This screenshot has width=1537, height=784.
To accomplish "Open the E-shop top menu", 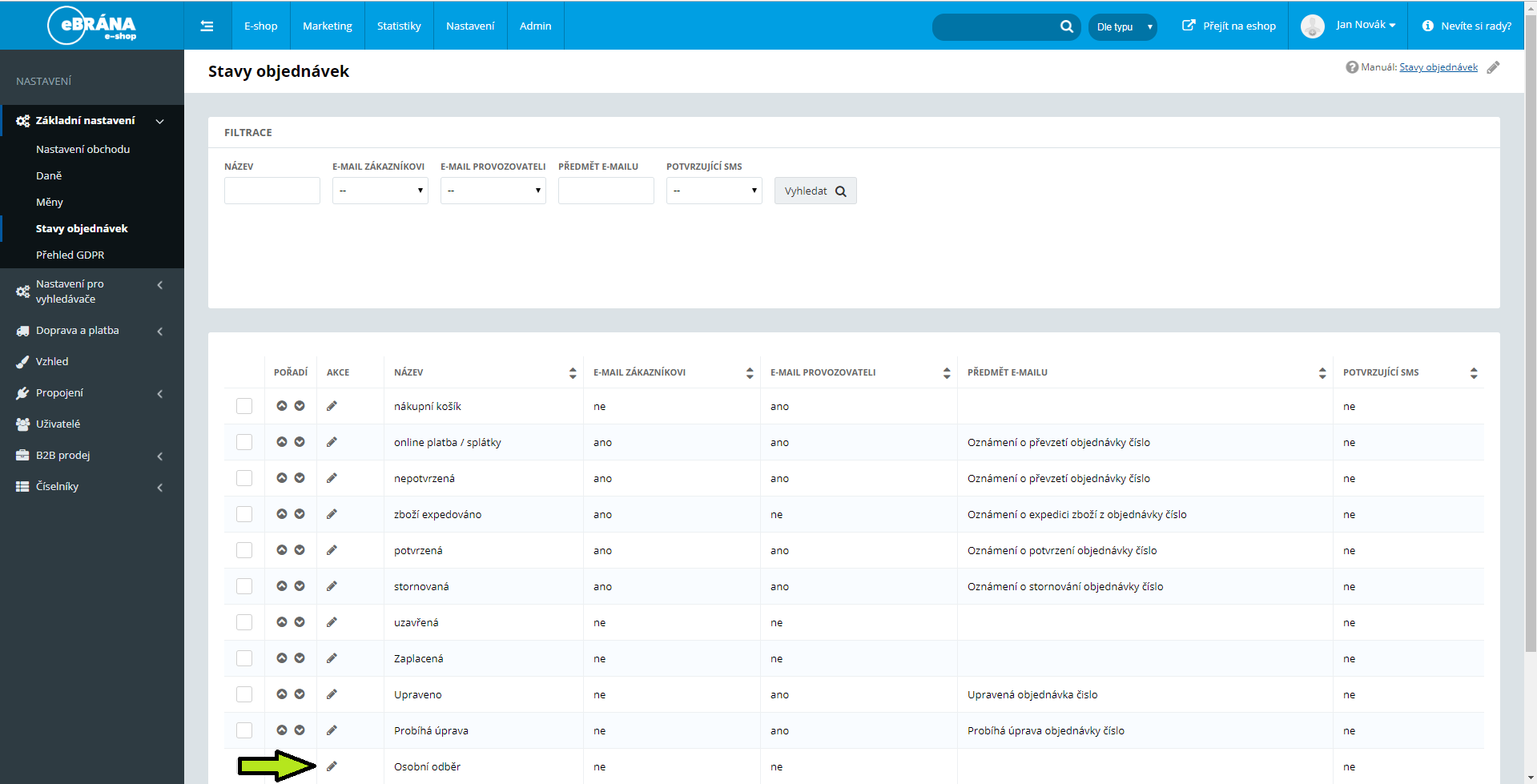I will pos(261,26).
